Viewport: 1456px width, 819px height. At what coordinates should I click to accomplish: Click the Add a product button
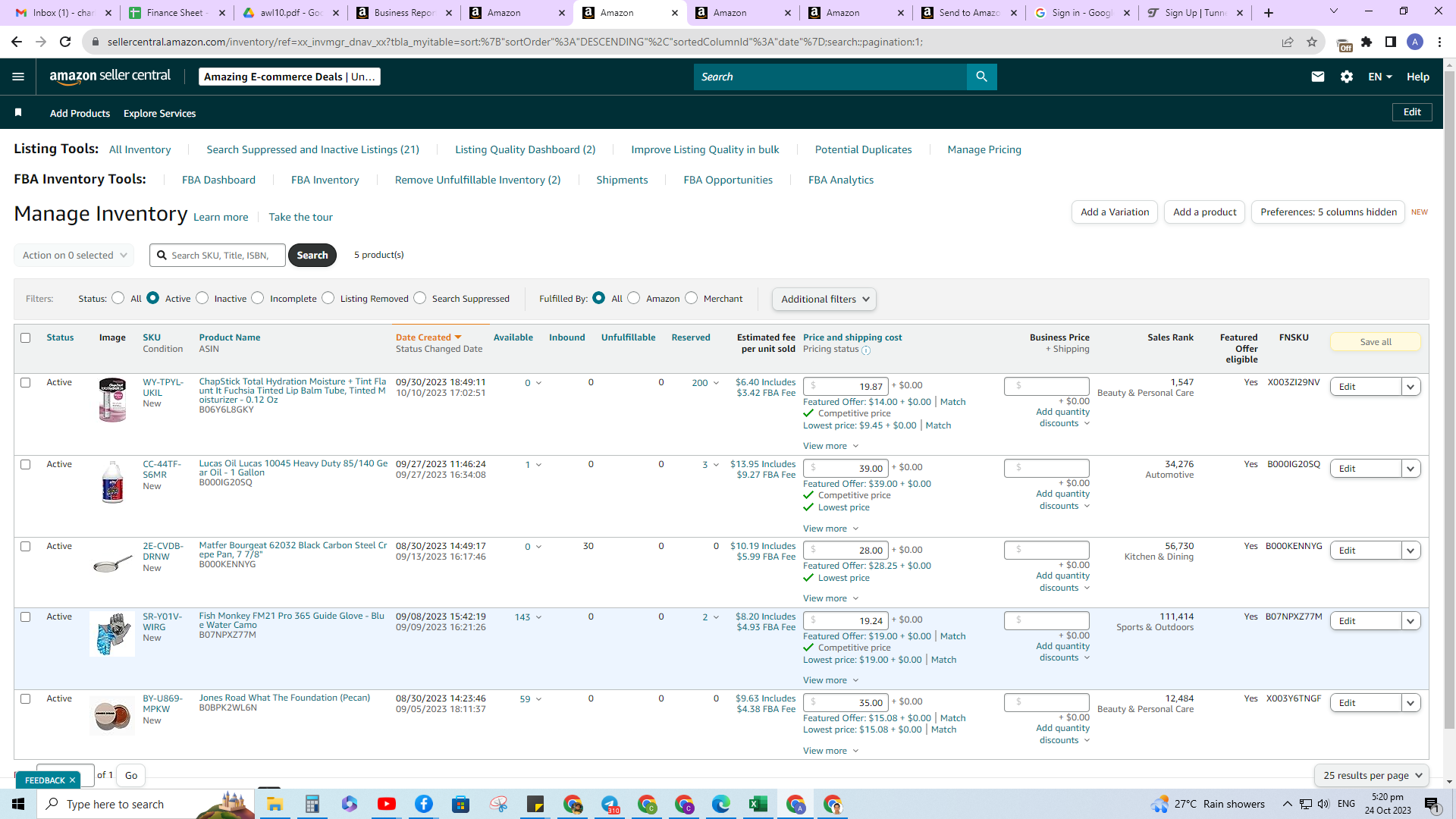tap(1204, 212)
